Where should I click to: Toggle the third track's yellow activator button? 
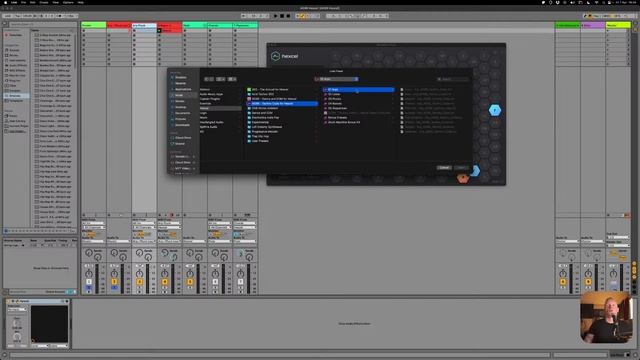click(x=139, y=282)
